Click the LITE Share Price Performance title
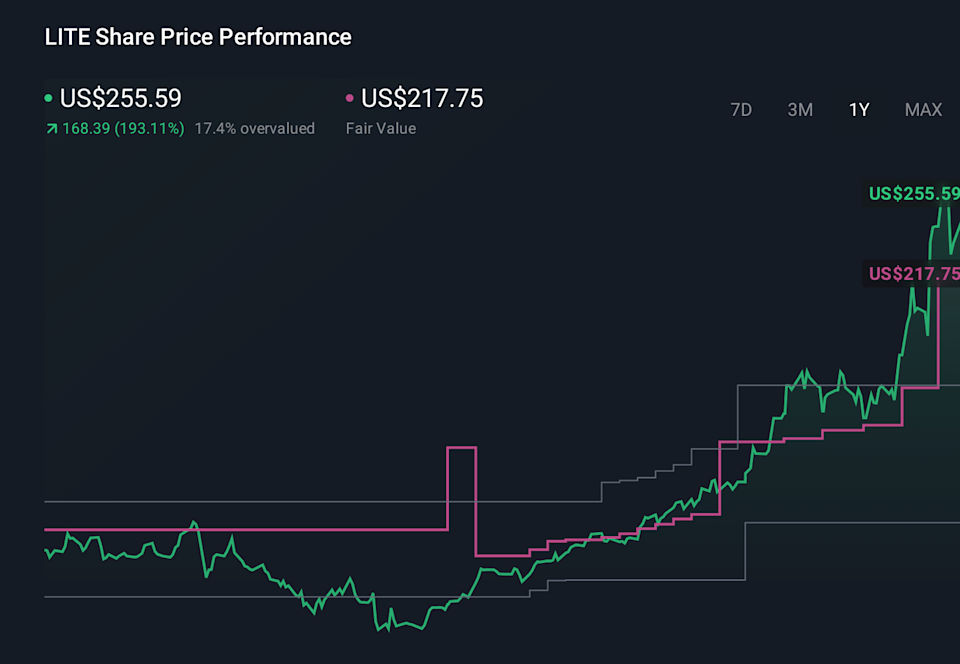This screenshot has width=960, height=664. [197, 36]
